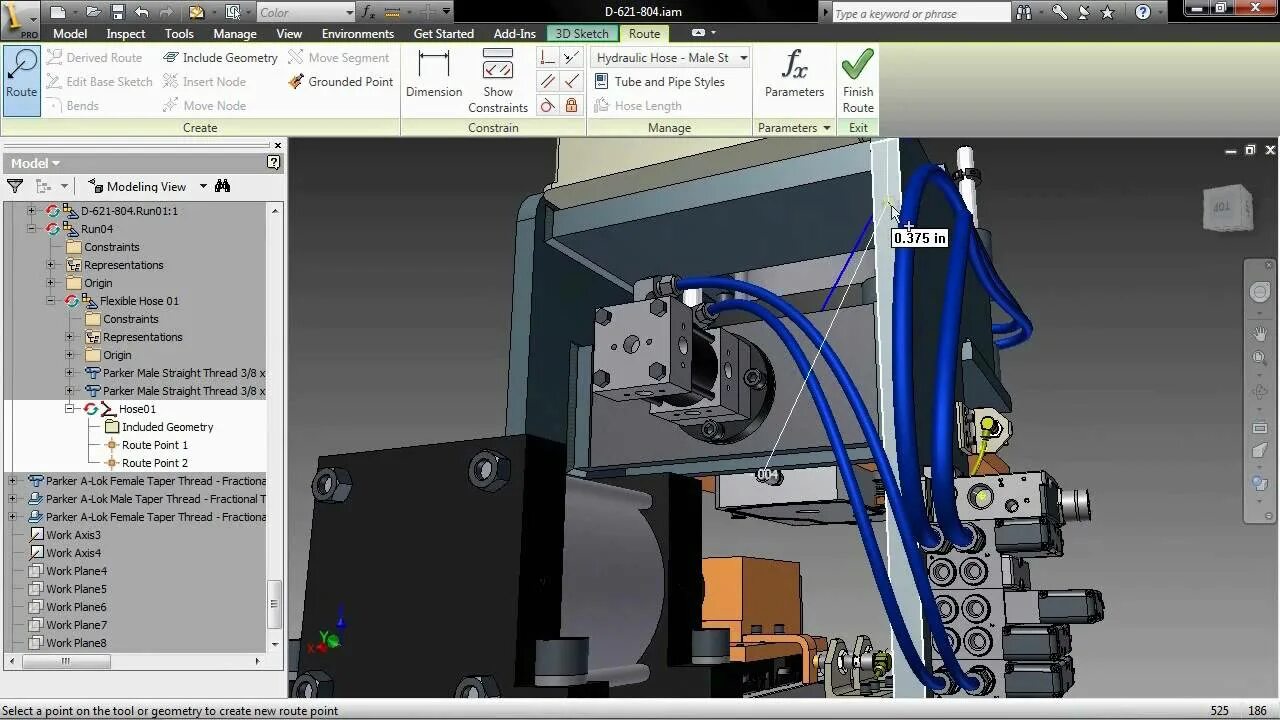Image resolution: width=1280 pixels, height=720 pixels.
Task: Collapse the Run04 tree node
Action: coord(31,229)
